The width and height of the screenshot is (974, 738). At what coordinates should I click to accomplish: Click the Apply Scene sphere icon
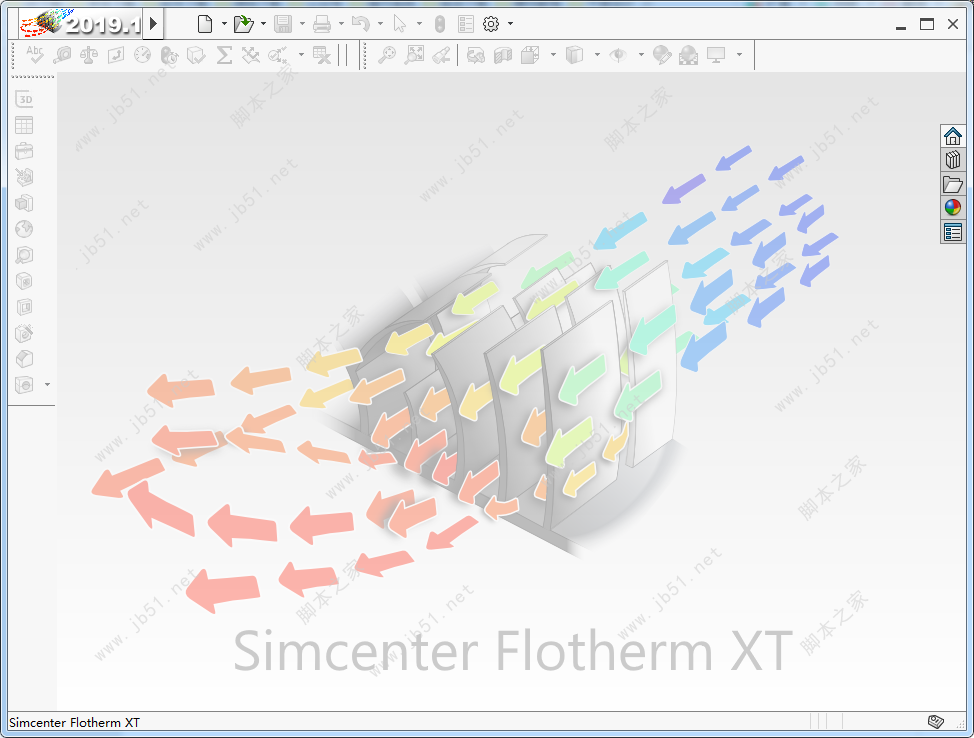[688, 55]
